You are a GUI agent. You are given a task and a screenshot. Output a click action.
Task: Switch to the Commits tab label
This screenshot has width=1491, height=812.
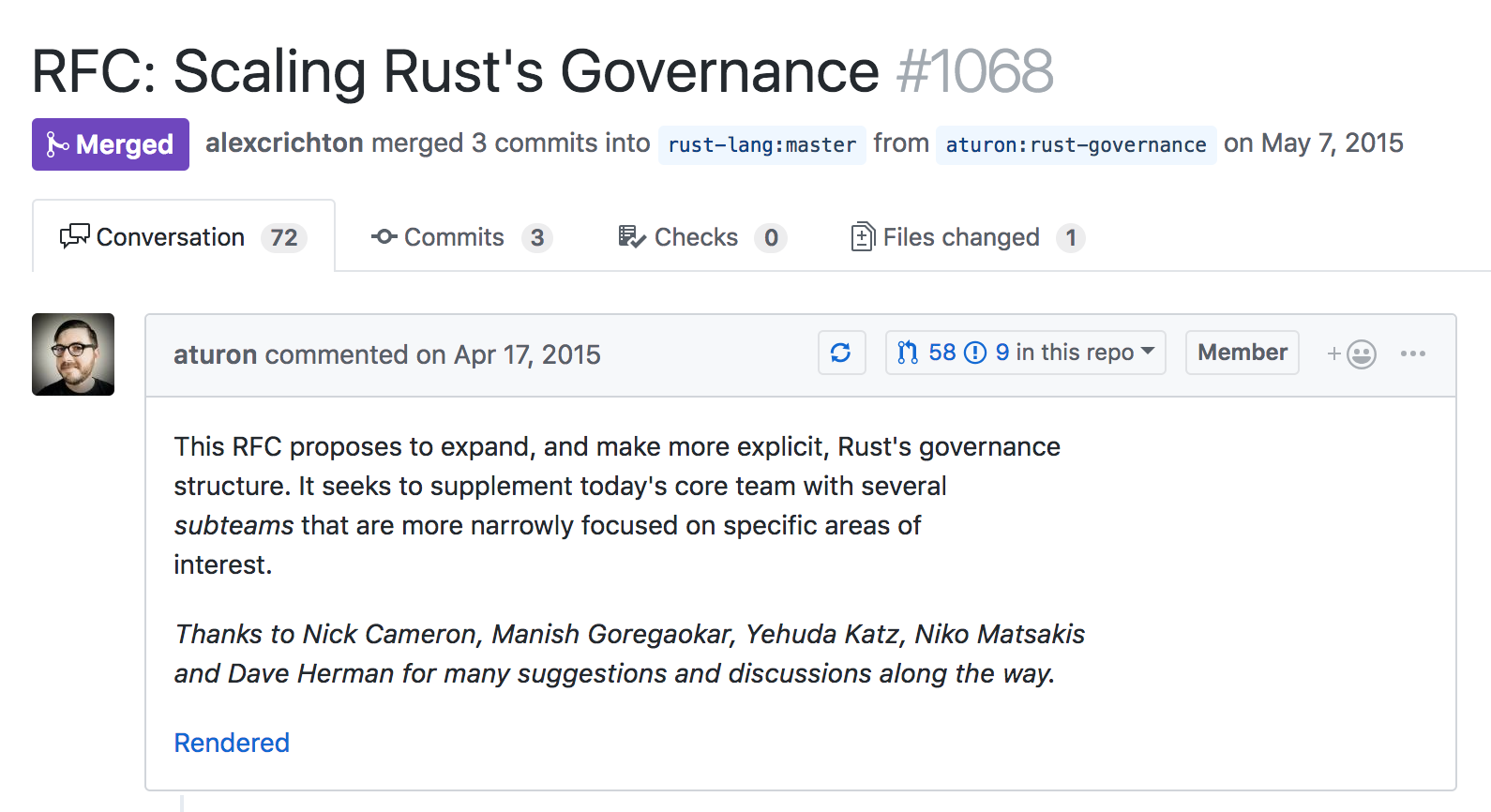pos(454,237)
